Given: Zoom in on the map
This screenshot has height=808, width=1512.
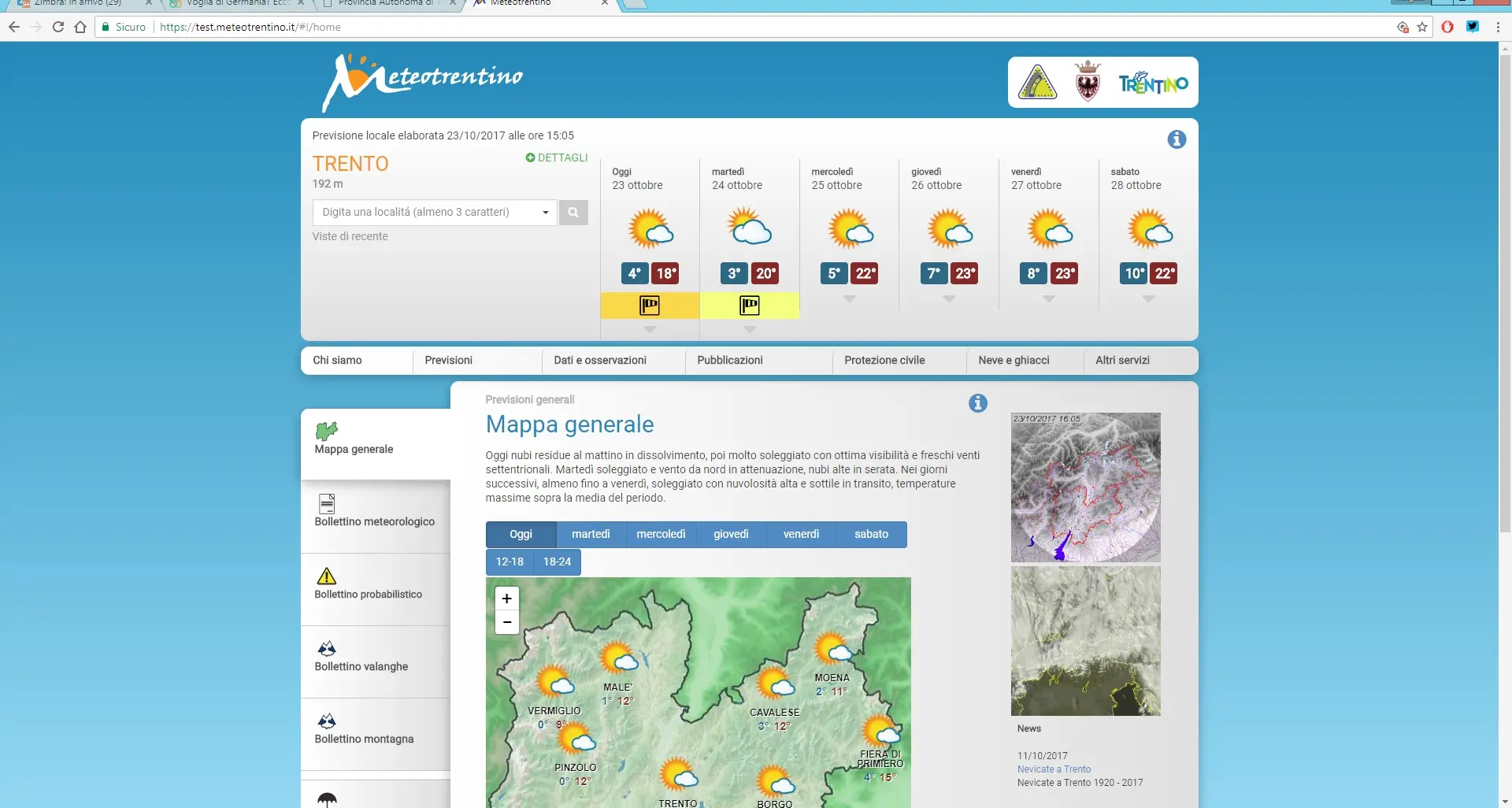Looking at the screenshot, I should (x=507, y=599).
